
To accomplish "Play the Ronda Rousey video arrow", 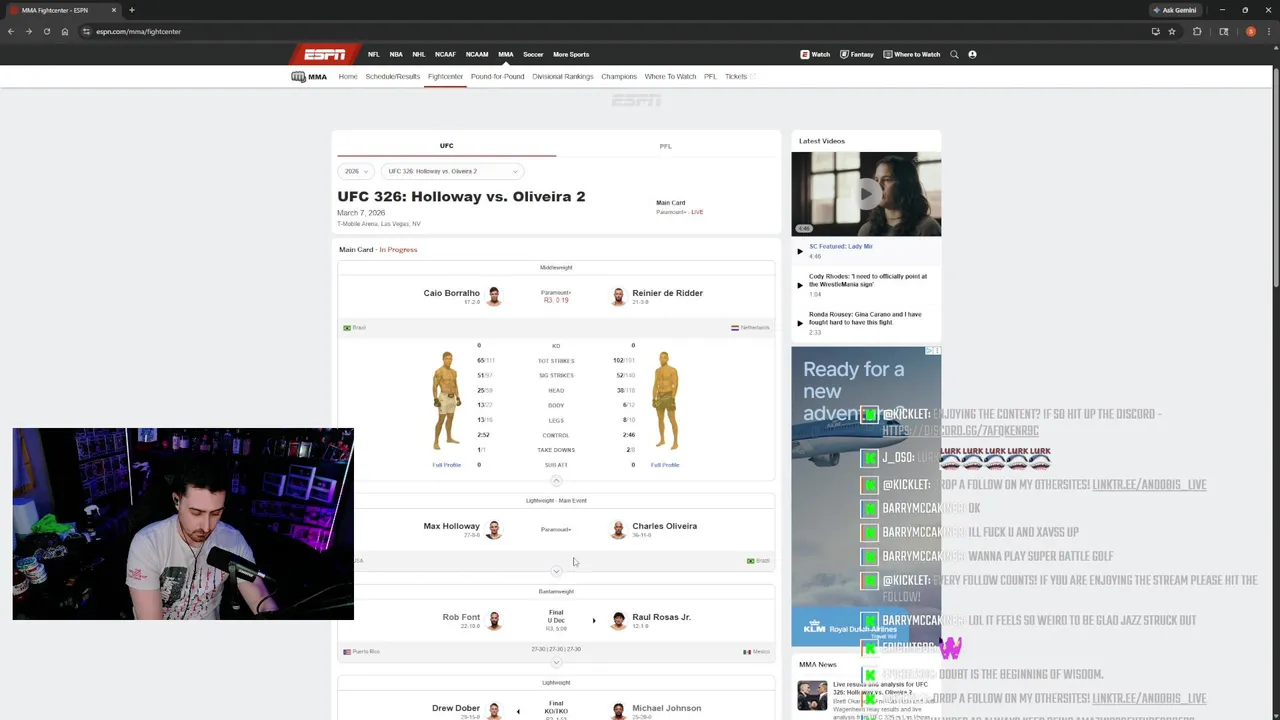I will (800, 323).
